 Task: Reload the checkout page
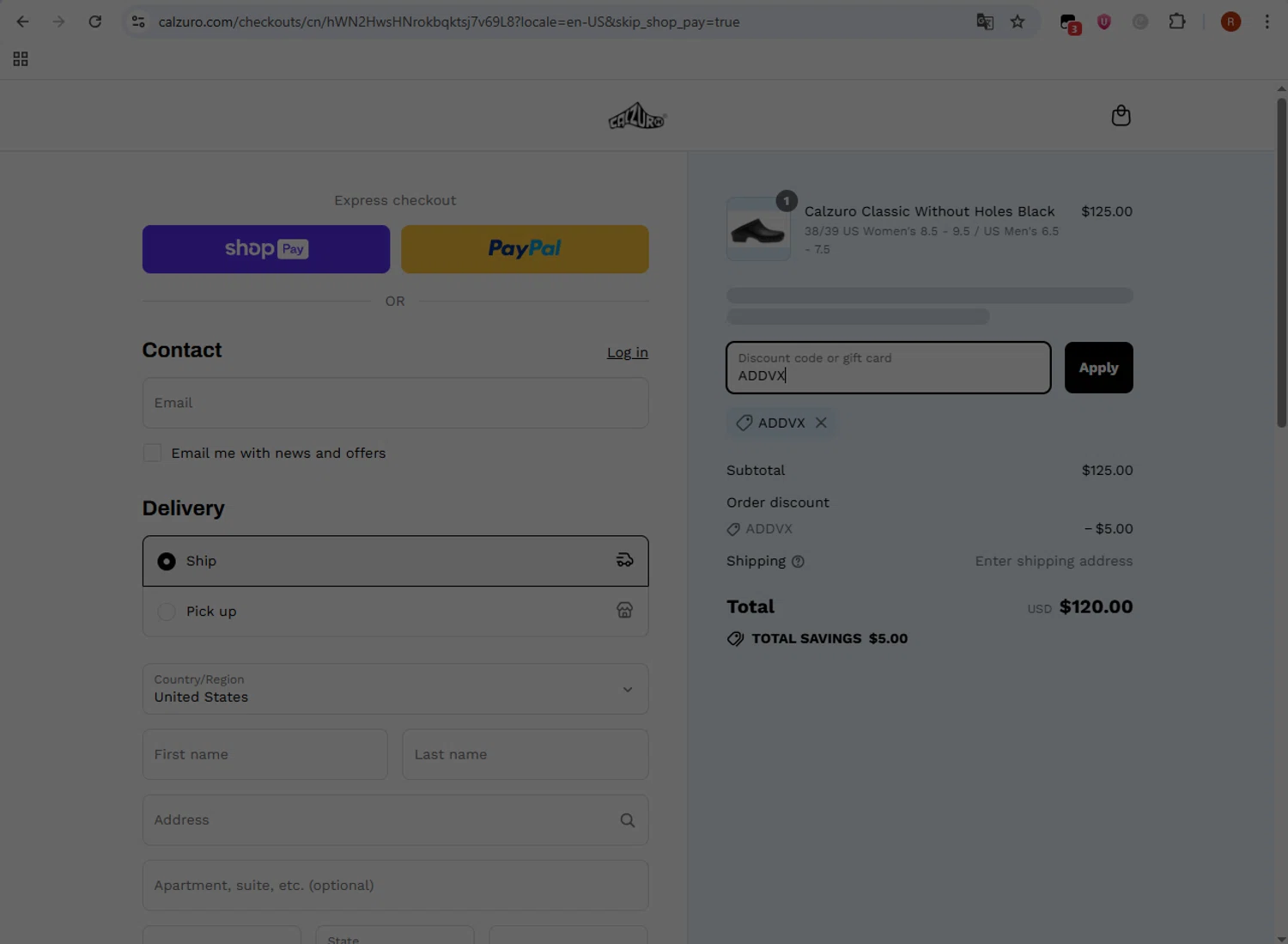pyautogui.click(x=94, y=21)
